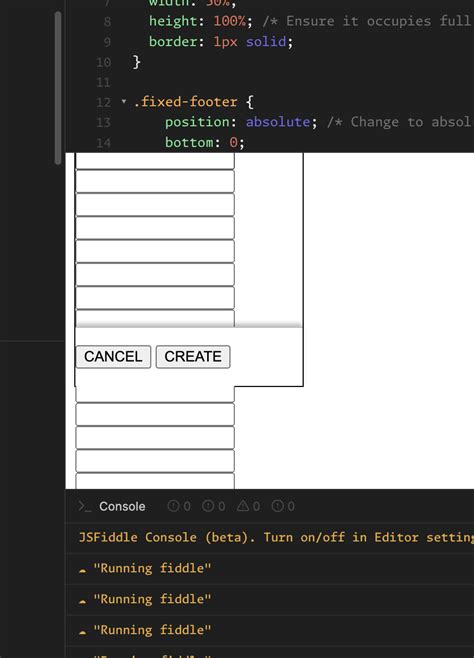Viewport: 474px width, 658px height.
Task: Click the left panel vertical scrollbar thumb
Action: pyautogui.click(x=58, y=88)
